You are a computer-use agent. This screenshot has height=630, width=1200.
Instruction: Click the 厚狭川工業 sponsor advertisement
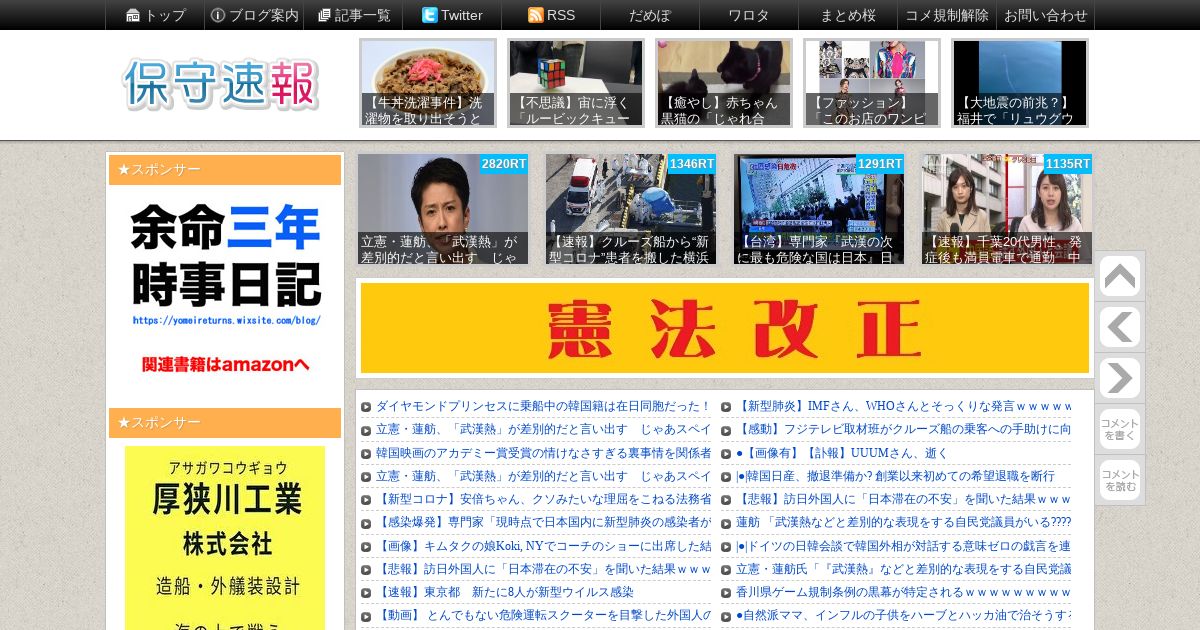click(225, 538)
